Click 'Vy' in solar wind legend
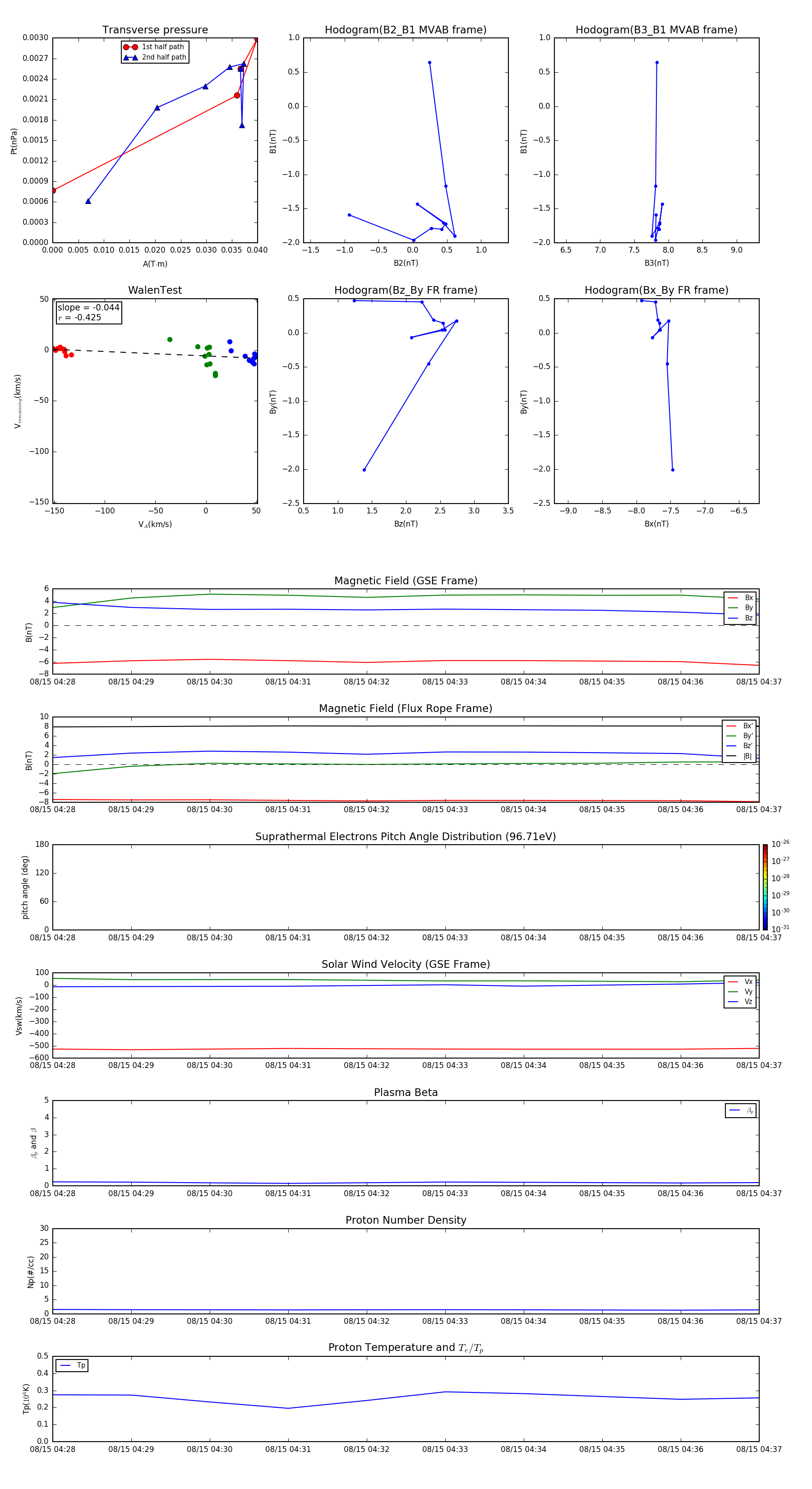Screen dimensions: 812x1489 [740, 991]
